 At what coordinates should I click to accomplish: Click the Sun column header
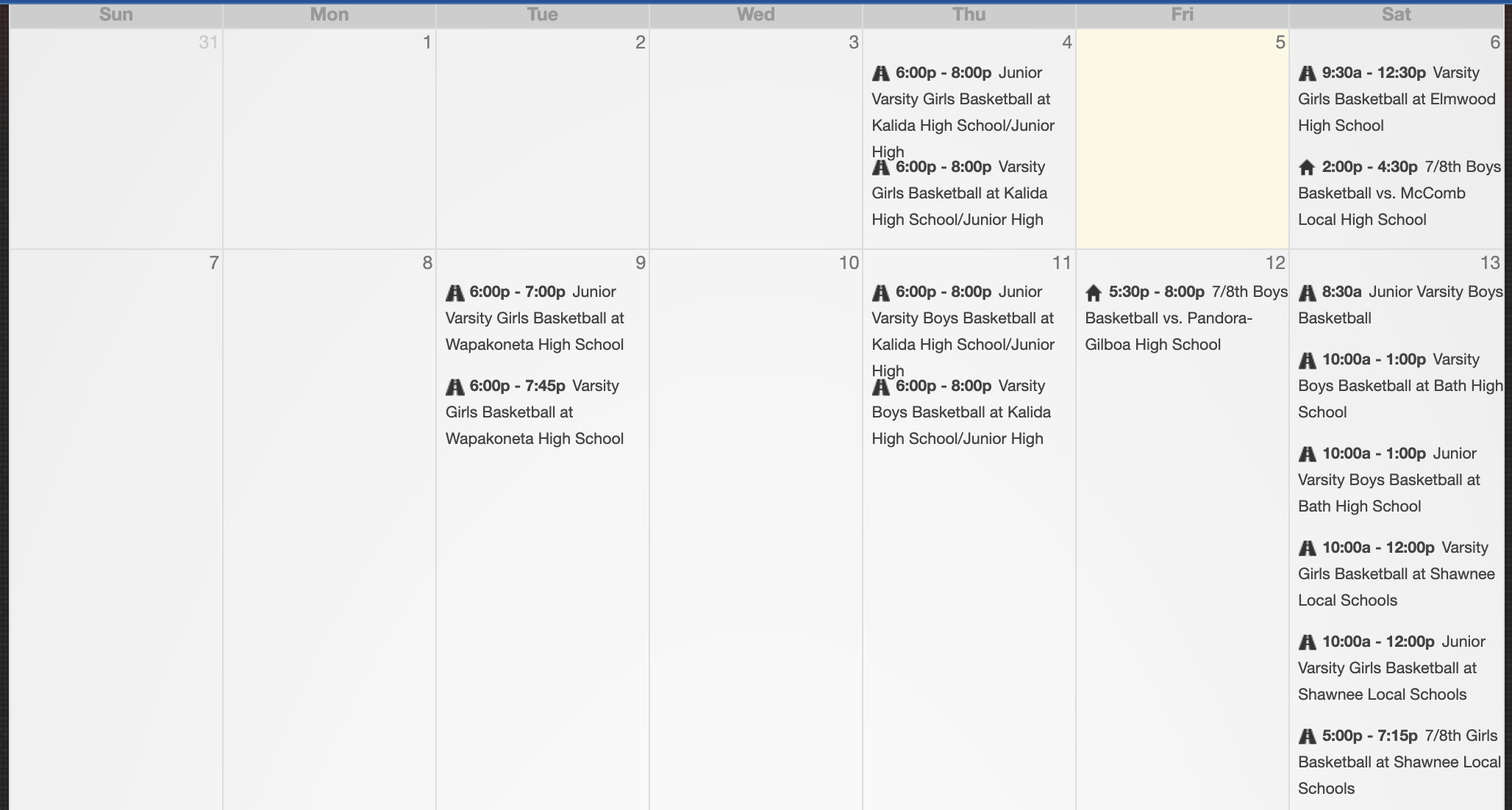tap(116, 15)
